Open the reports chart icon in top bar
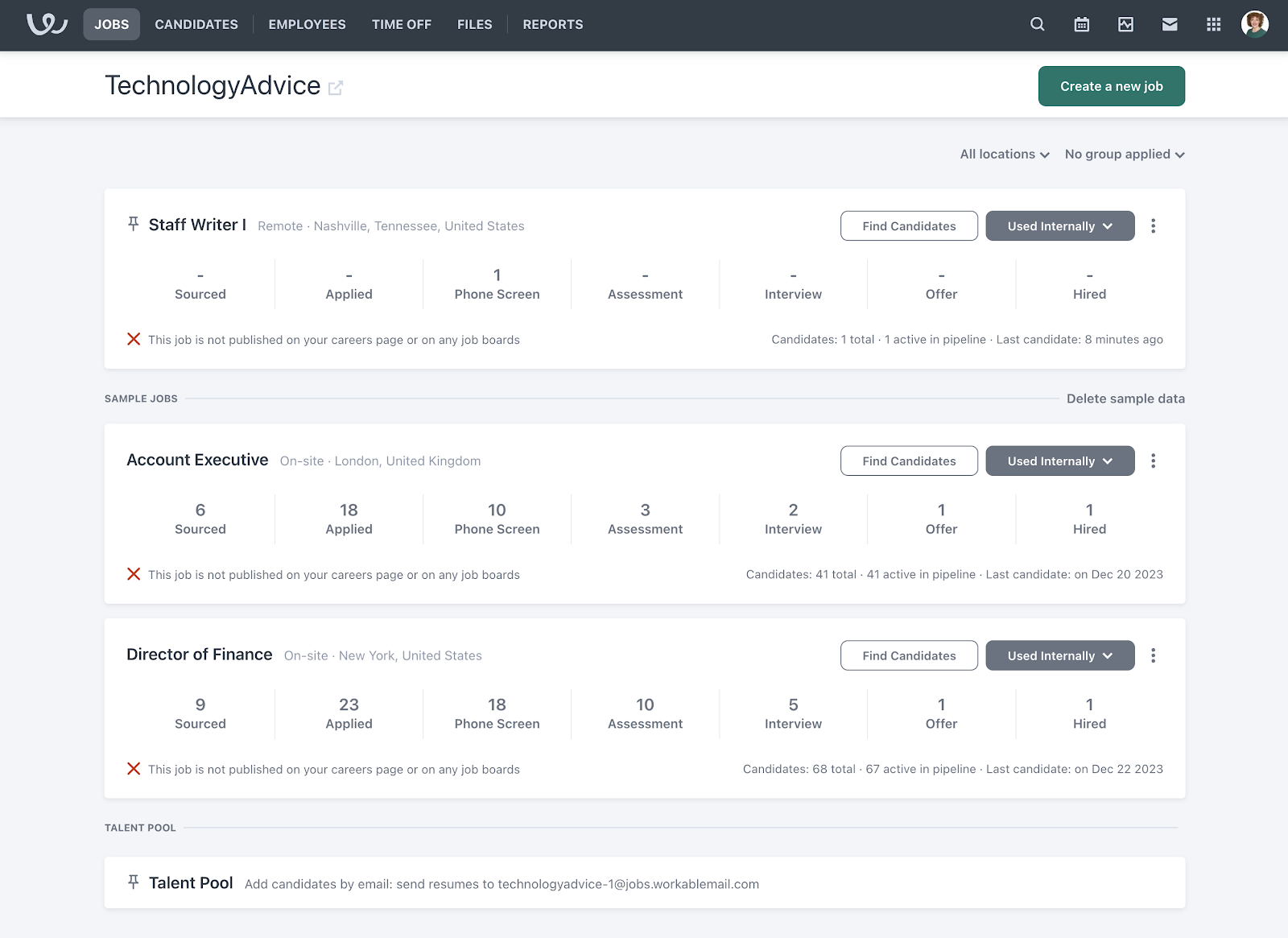This screenshot has width=1288, height=938. 1126,24
